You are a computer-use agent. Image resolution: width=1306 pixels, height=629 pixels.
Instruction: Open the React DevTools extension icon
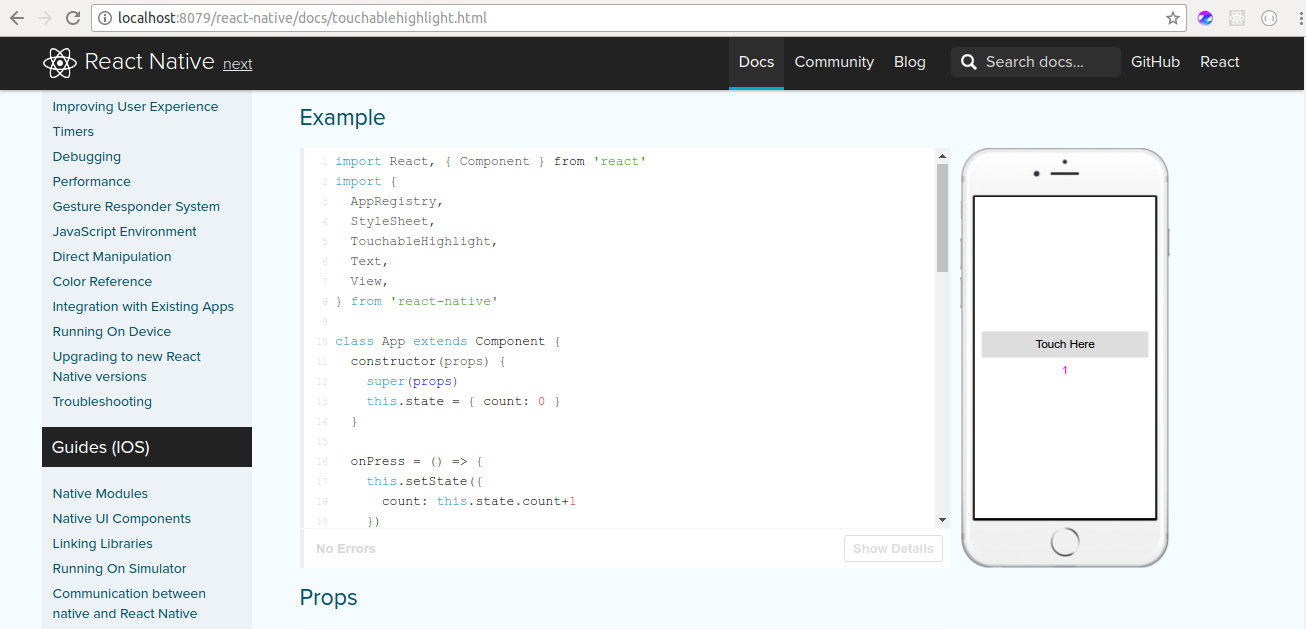1237,18
